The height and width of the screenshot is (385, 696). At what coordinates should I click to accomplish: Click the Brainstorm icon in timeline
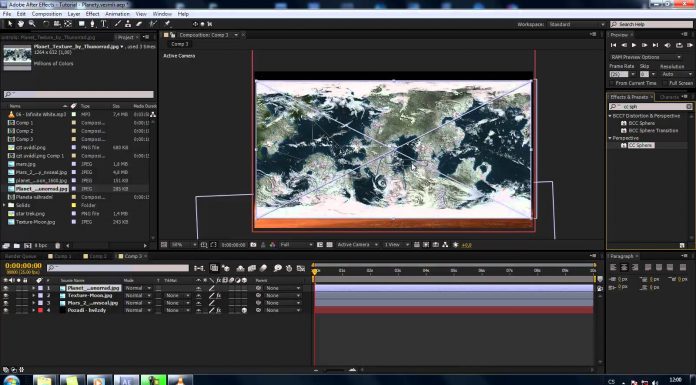(x=278, y=268)
